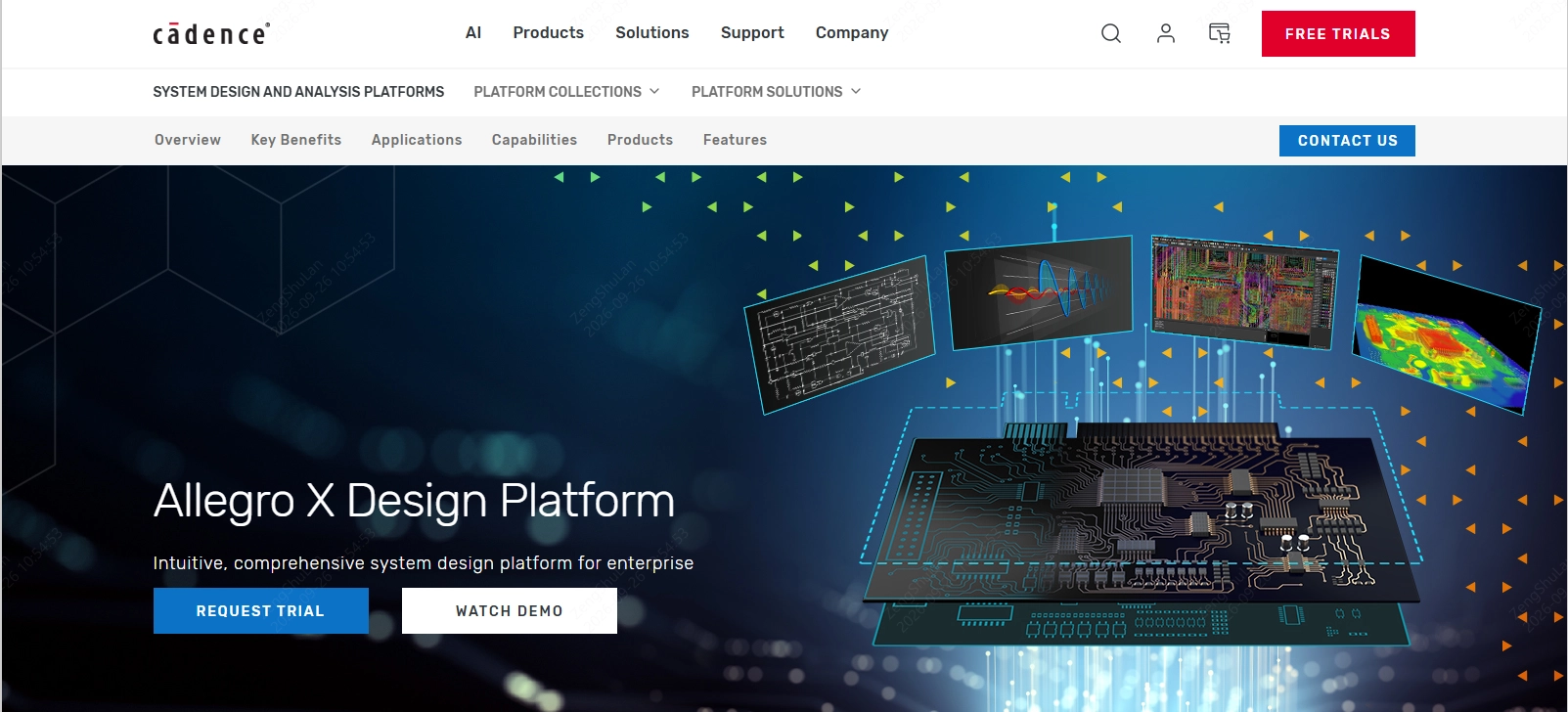This screenshot has width=1568, height=712.
Task: Jump to the Features section
Action: pos(735,140)
